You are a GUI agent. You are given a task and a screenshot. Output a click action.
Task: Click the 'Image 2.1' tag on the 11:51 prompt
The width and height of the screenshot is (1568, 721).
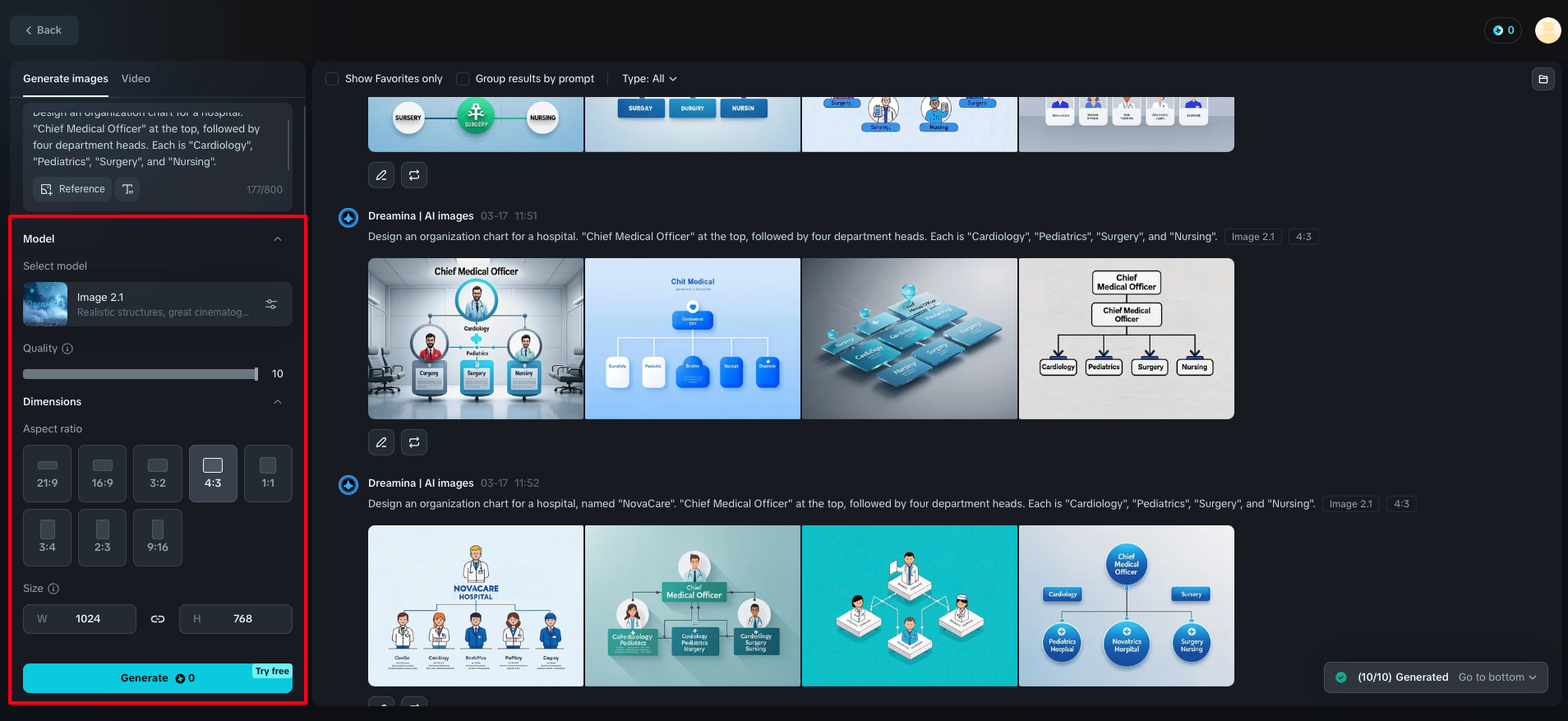pos(1253,237)
